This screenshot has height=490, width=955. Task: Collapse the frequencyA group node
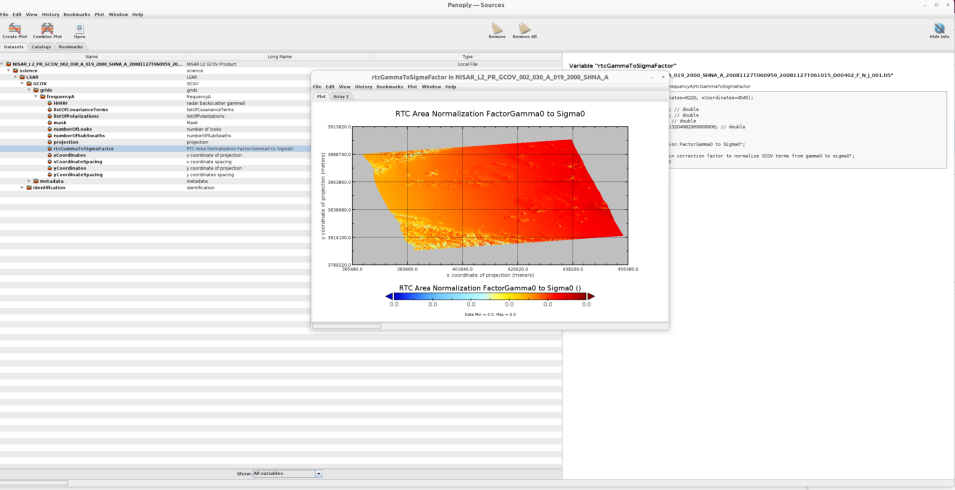36,97
